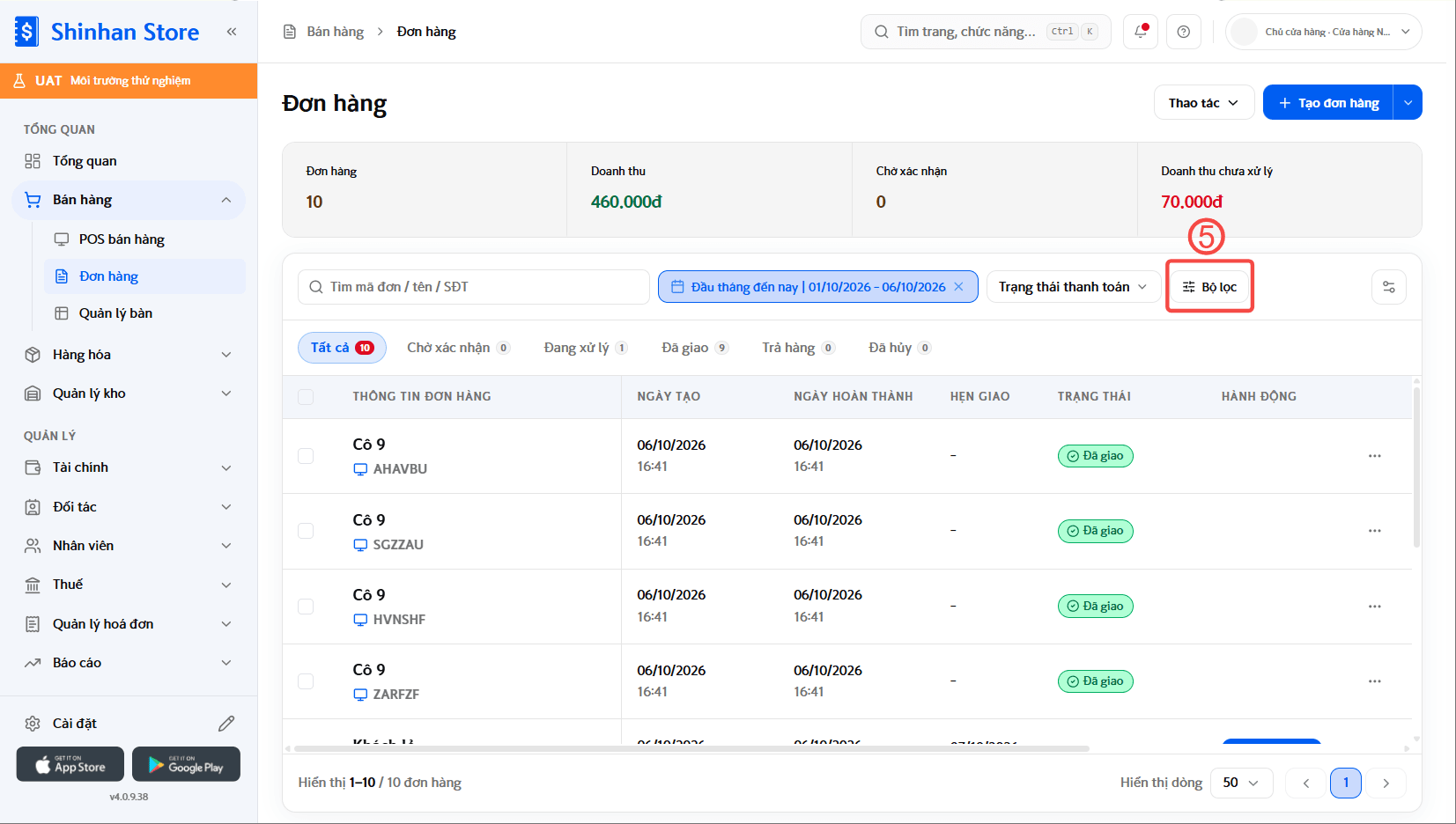Viewport: 1456px width, 824px height.
Task: Go to the previous page arrow
Action: click(x=1306, y=783)
